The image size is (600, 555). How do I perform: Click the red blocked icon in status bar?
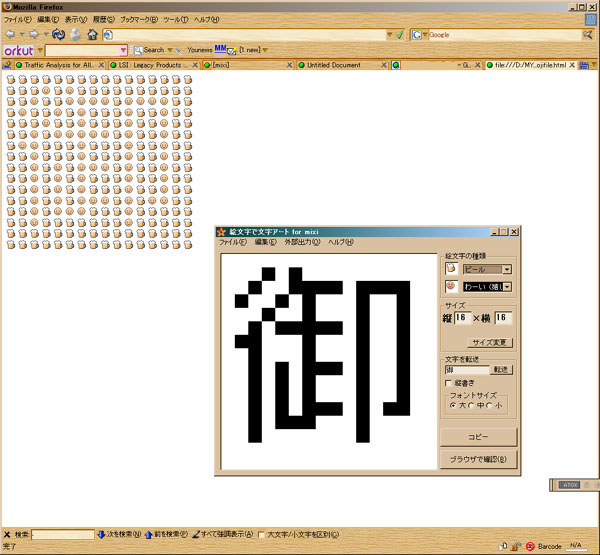click(530, 546)
